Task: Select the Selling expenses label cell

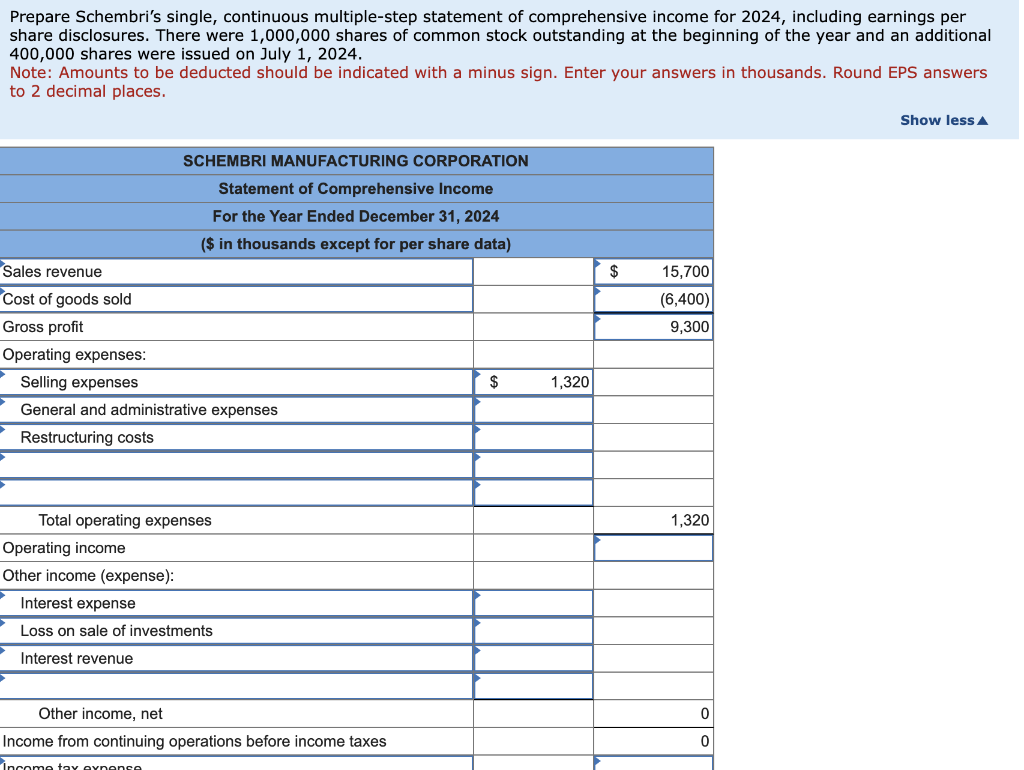Action: (x=235, y=382)
